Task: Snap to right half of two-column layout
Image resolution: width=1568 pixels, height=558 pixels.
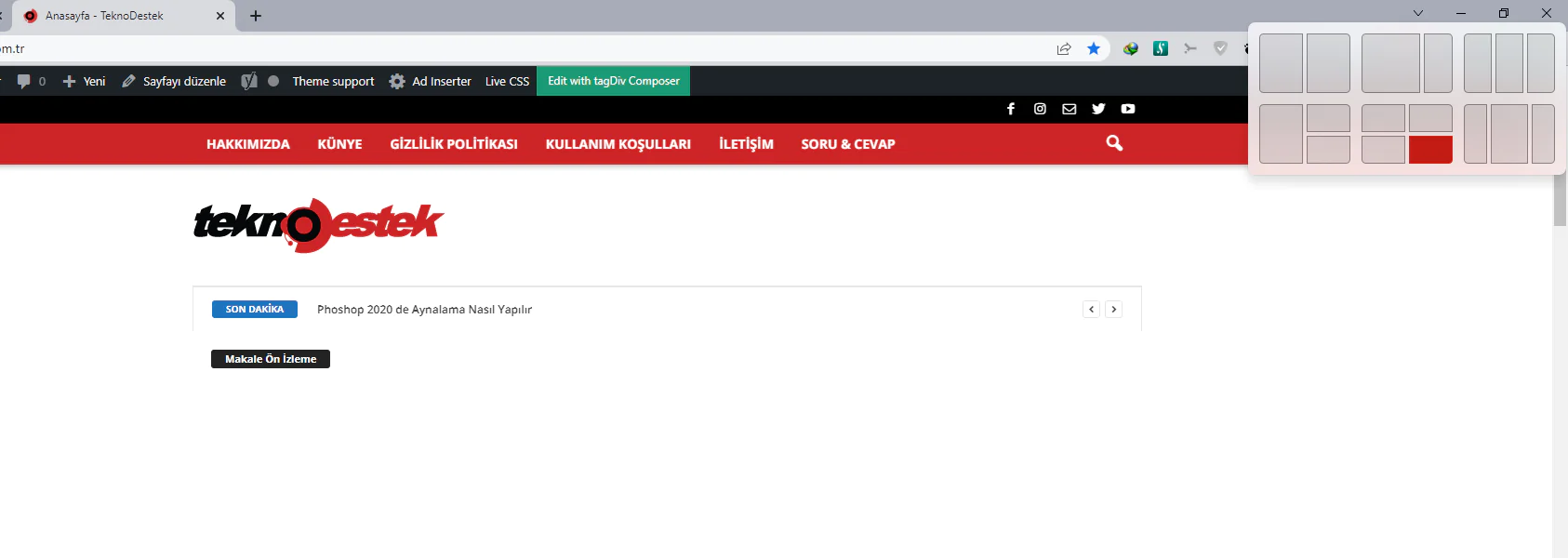Action: (x=1328, y=63)
